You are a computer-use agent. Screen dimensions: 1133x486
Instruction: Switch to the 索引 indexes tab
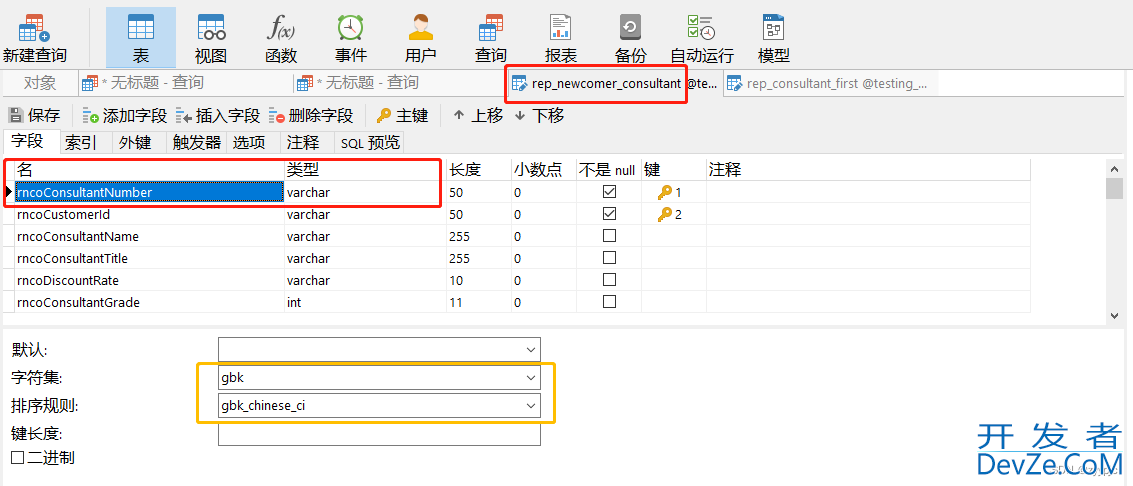pos(80,142)
